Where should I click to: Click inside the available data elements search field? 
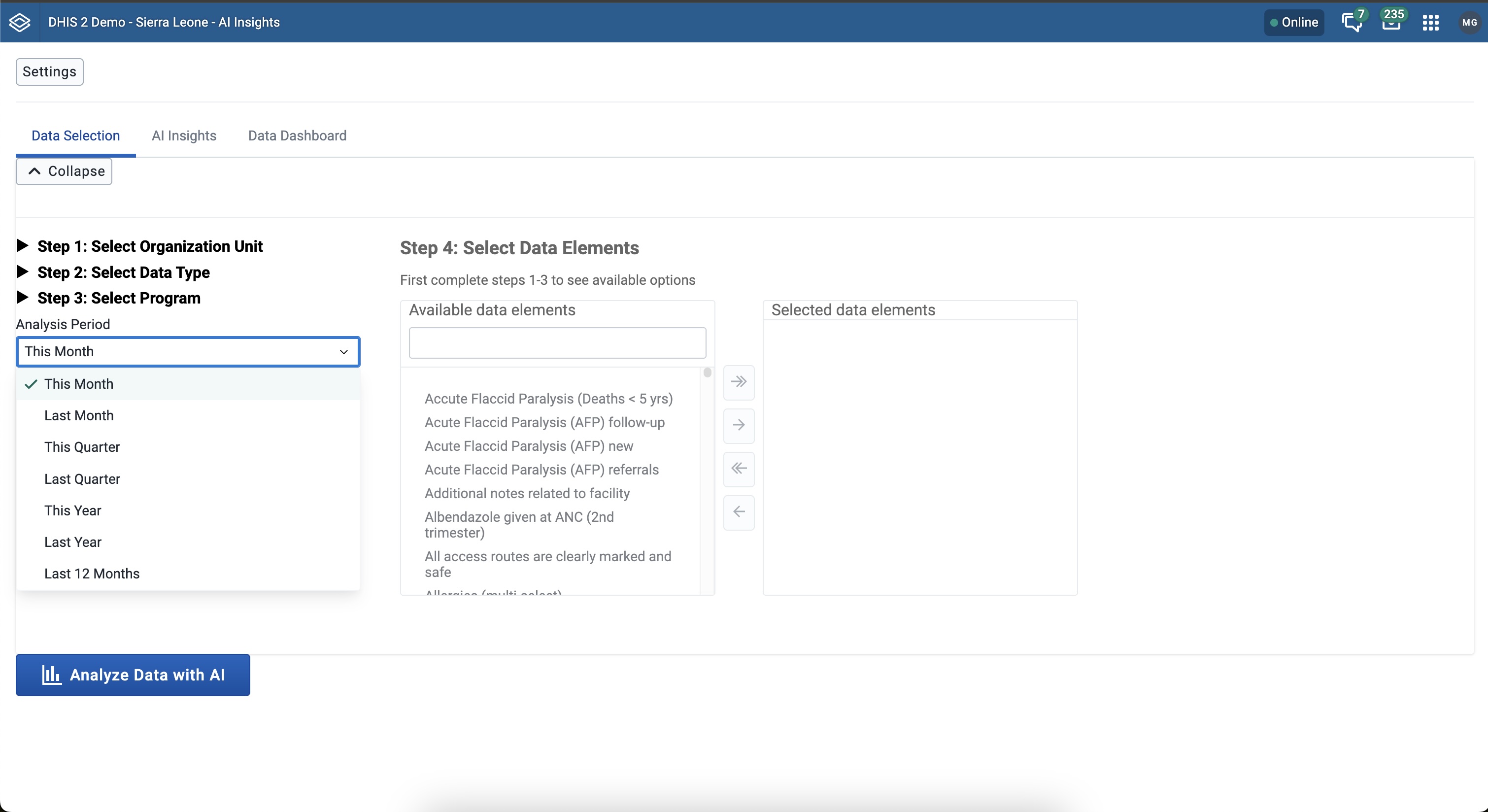coord(556,342)
